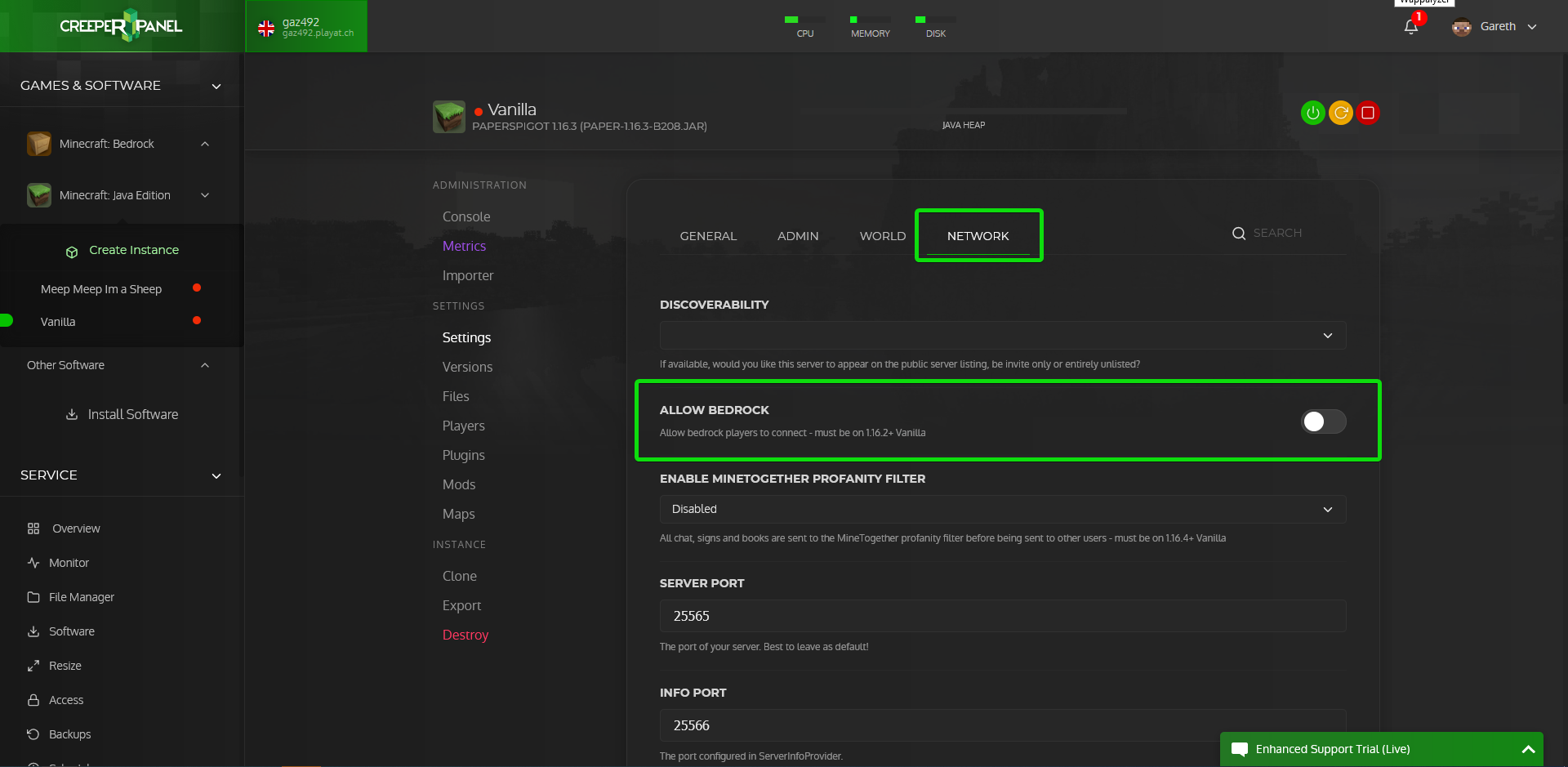Screen dimensions: 1568x767
Task: Click the Create Instance link
Action: click(134, 250)
